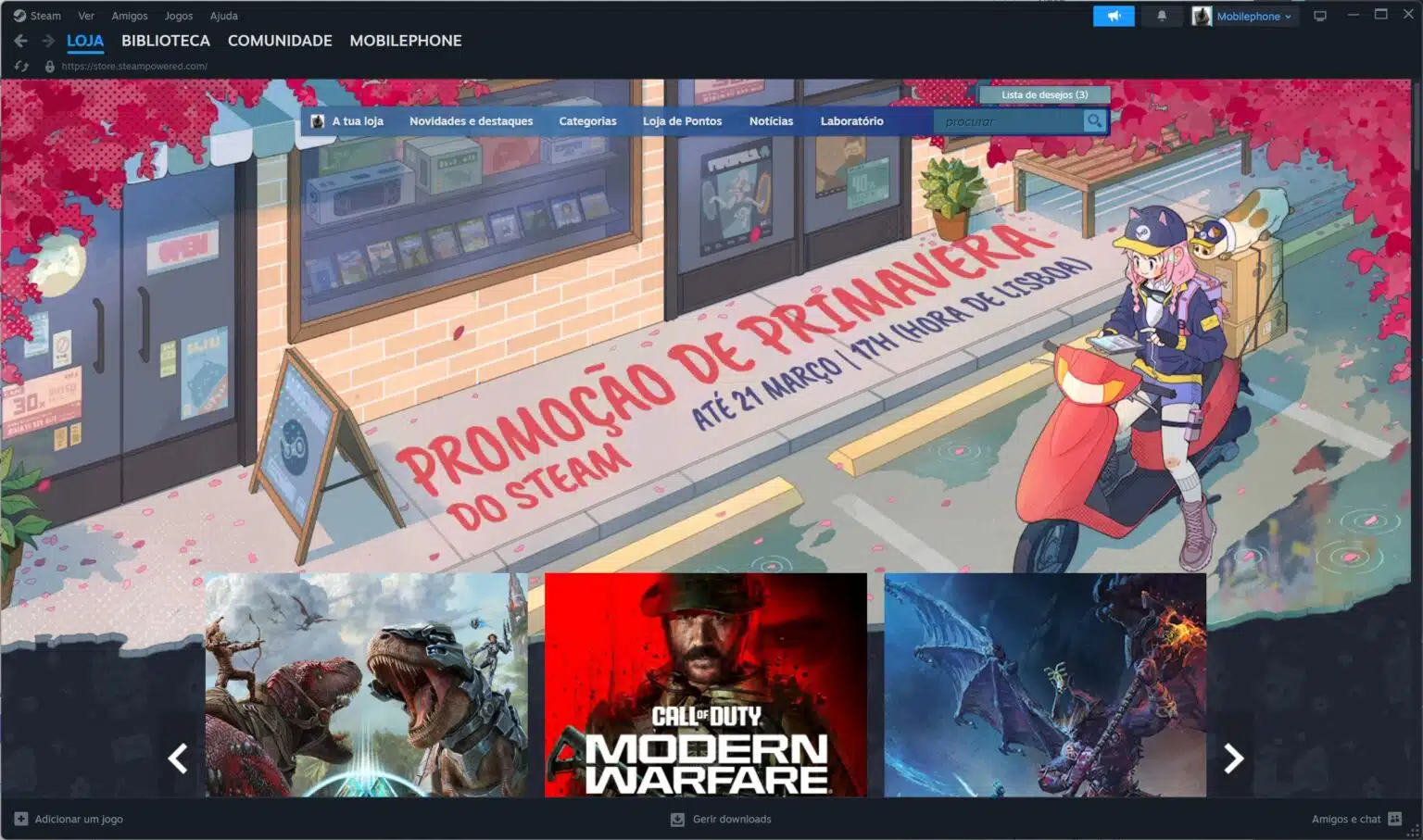This screenshot has height=840, width=1423.
Task: Click the Mobilephone profile avatar
Action: [1202, 16]
